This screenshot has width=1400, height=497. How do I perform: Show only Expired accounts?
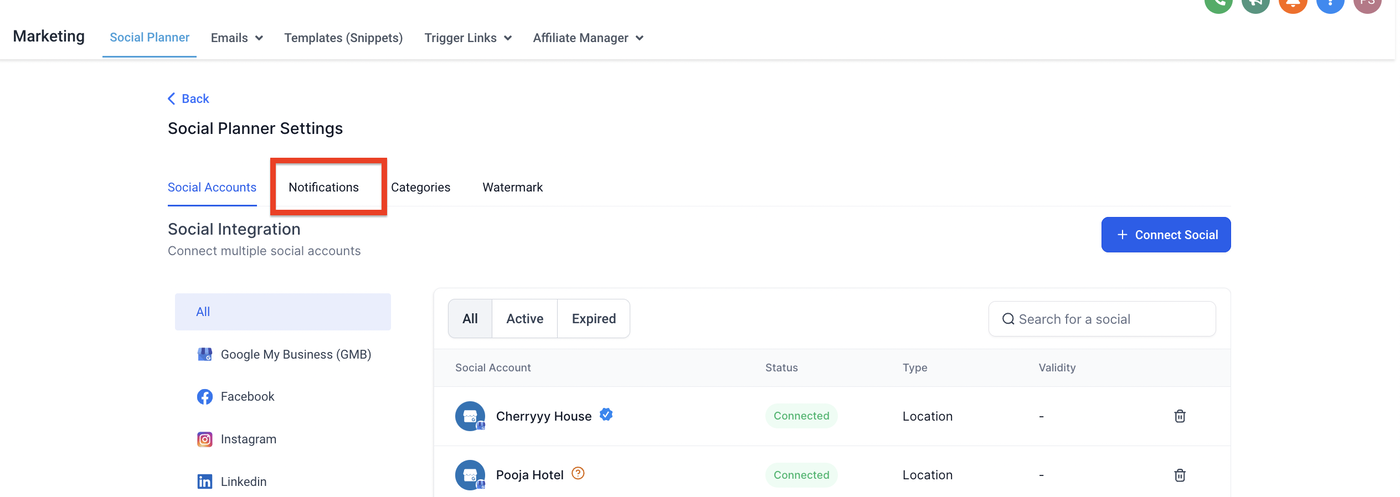(x=593, y=319)
